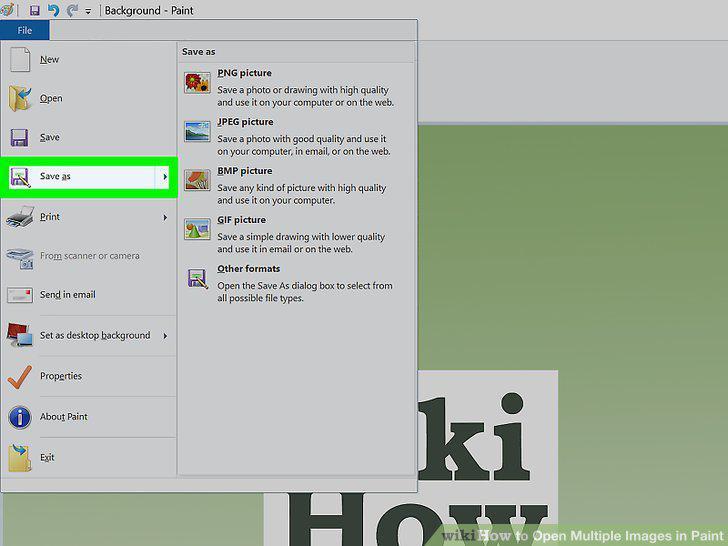The height and width of the screenshot is (546, 728).
Task: Open the File tab
Action: (x=25, y=31)
